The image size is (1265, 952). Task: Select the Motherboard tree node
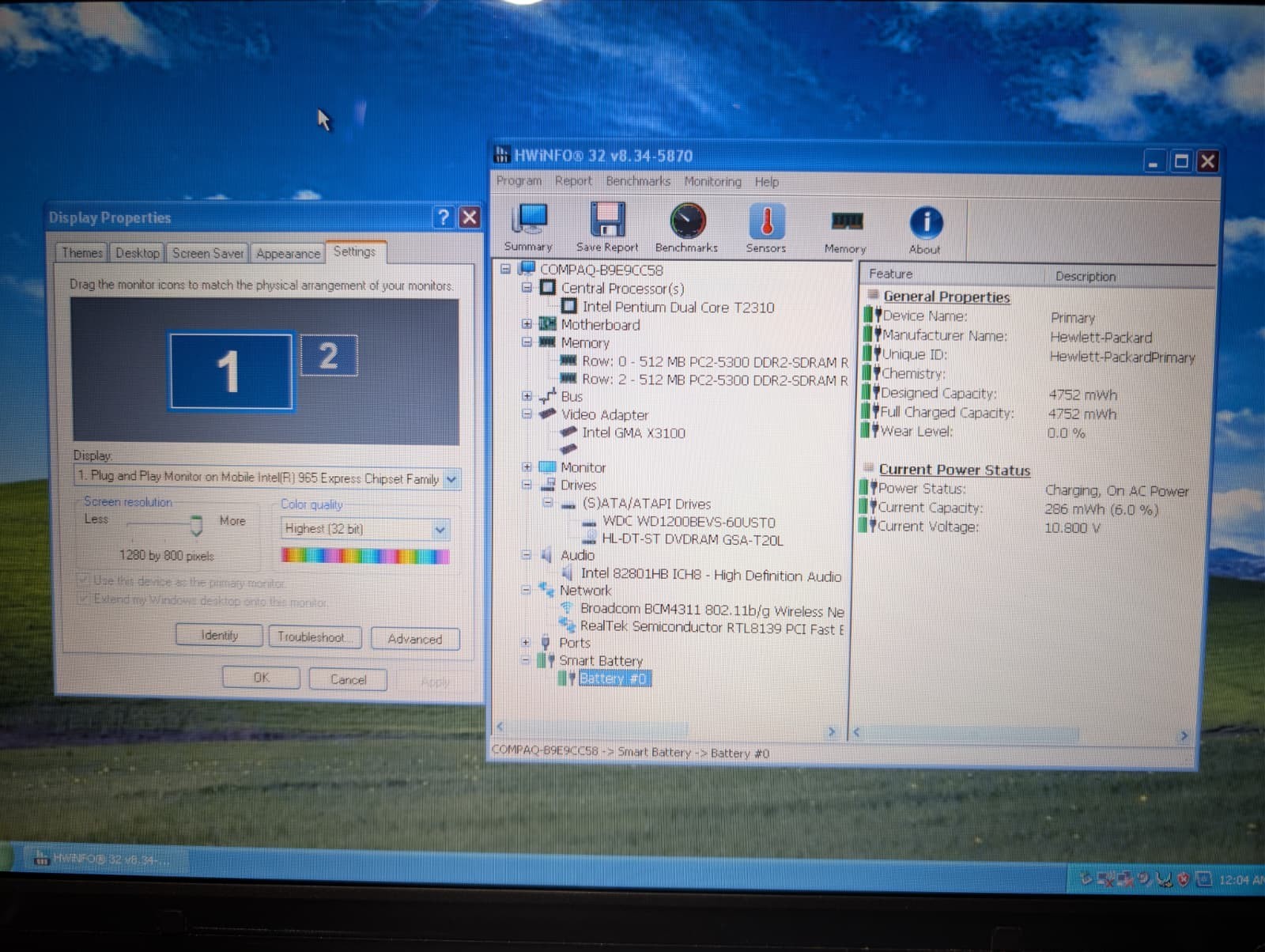(x=600, y=325)
